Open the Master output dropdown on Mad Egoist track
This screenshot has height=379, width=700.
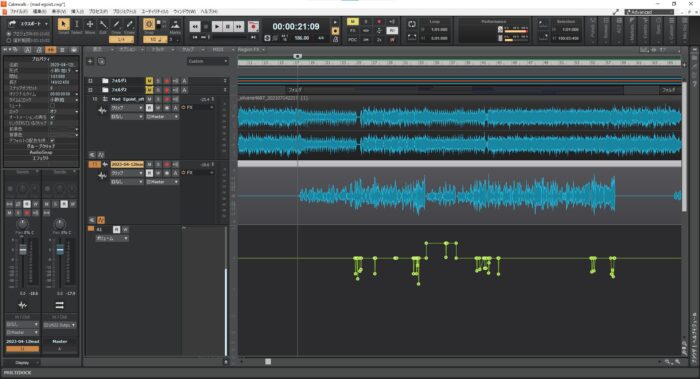(x=162, y=117)
